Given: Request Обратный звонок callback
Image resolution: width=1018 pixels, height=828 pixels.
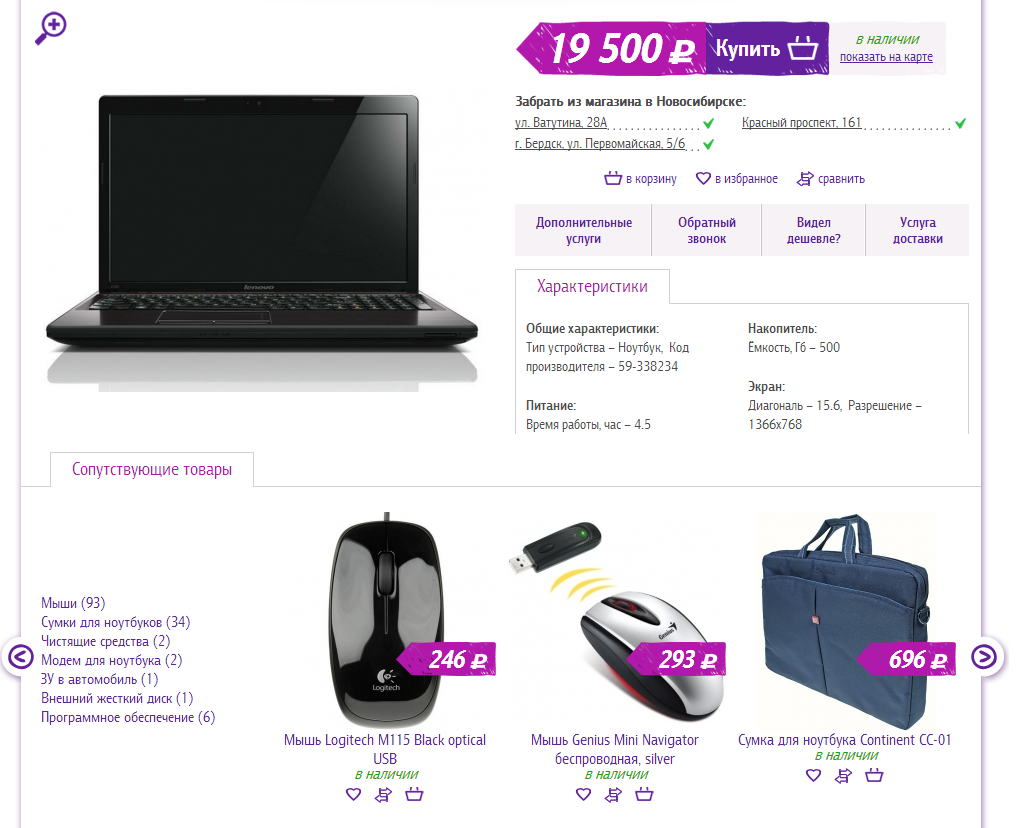Looking at the screenshot, I should [x=707, y=231].
